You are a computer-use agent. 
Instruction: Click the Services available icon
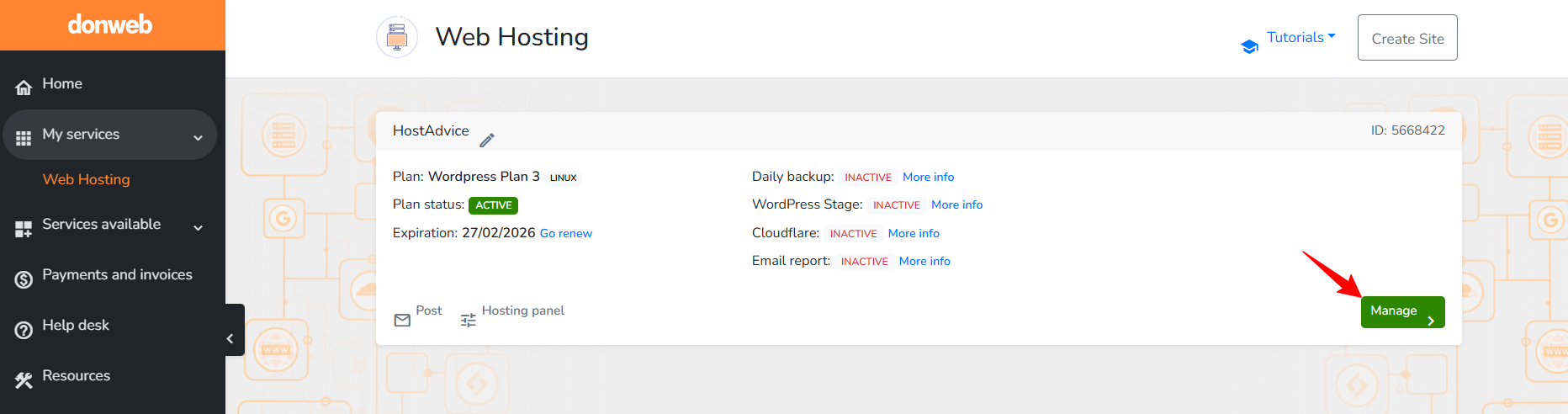click(24, 228)
